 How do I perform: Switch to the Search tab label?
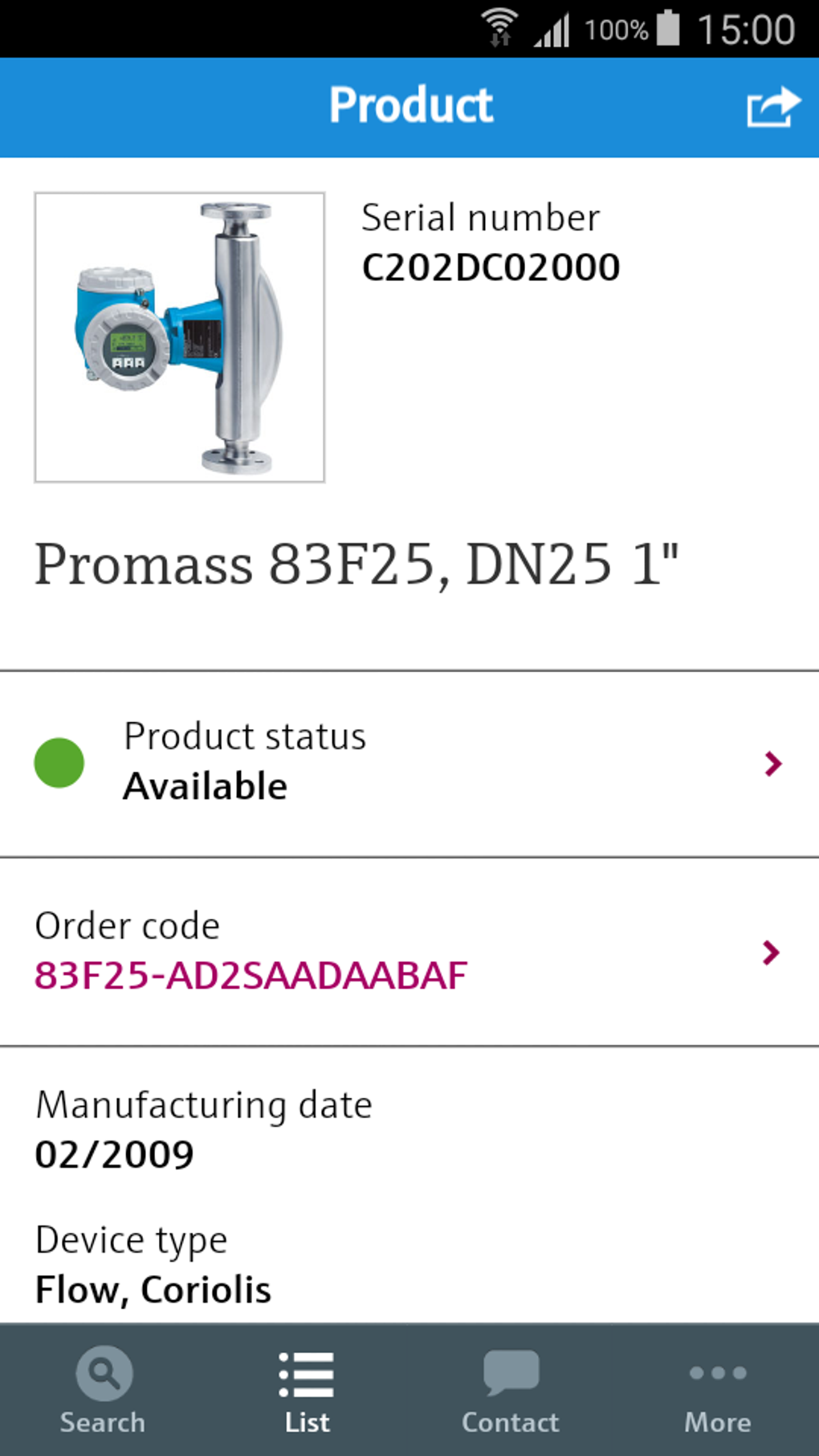[103, 1422]
